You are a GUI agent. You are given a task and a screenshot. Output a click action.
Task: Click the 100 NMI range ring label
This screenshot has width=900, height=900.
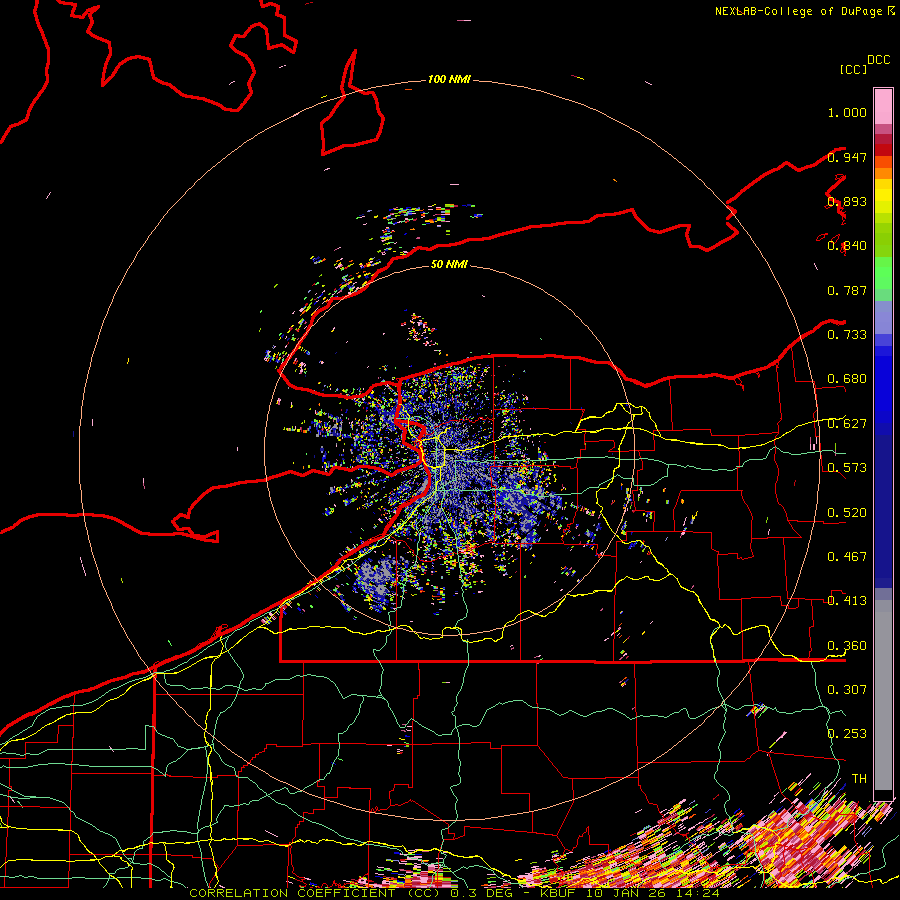pyautogui.click(x=449, y=79)
